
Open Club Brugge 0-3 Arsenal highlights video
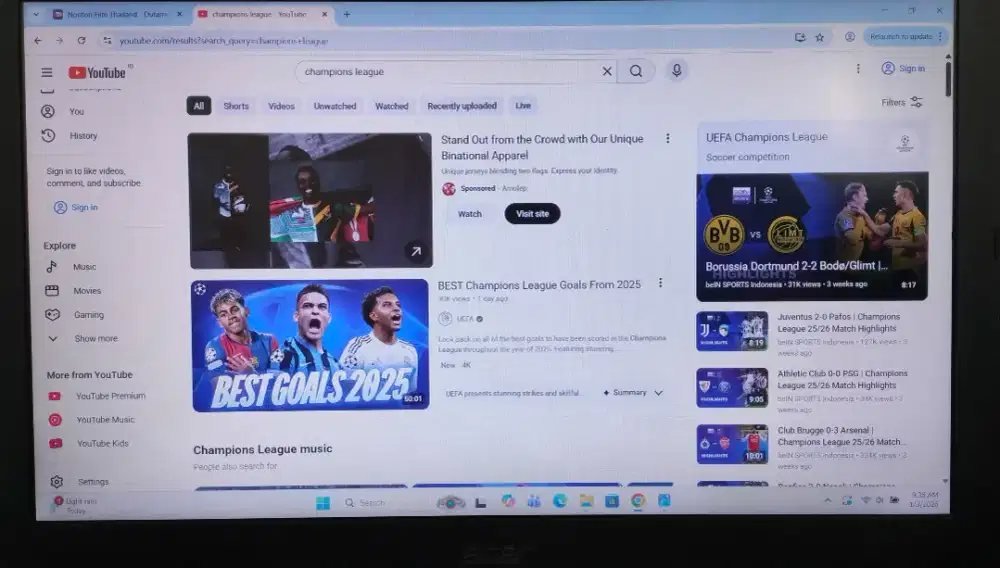732,444
